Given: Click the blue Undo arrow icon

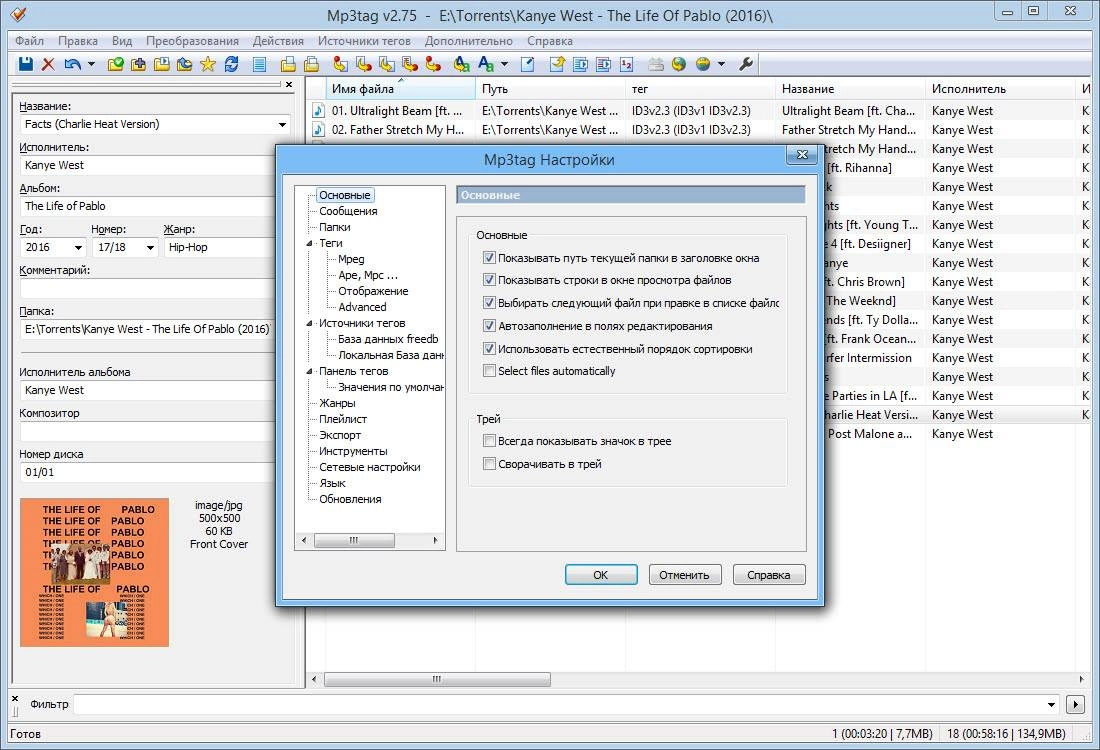Looking at the screenshot, I should tap(72, 65).
